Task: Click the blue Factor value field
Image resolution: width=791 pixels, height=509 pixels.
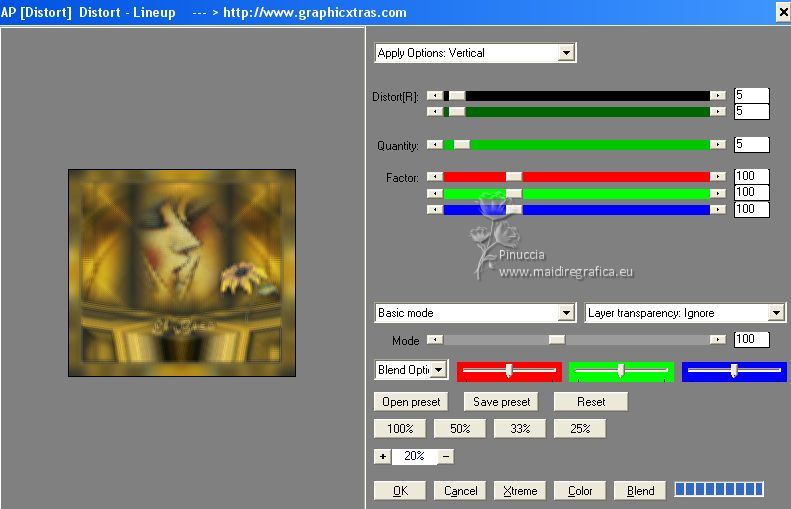Action: (x=751, y=209)
